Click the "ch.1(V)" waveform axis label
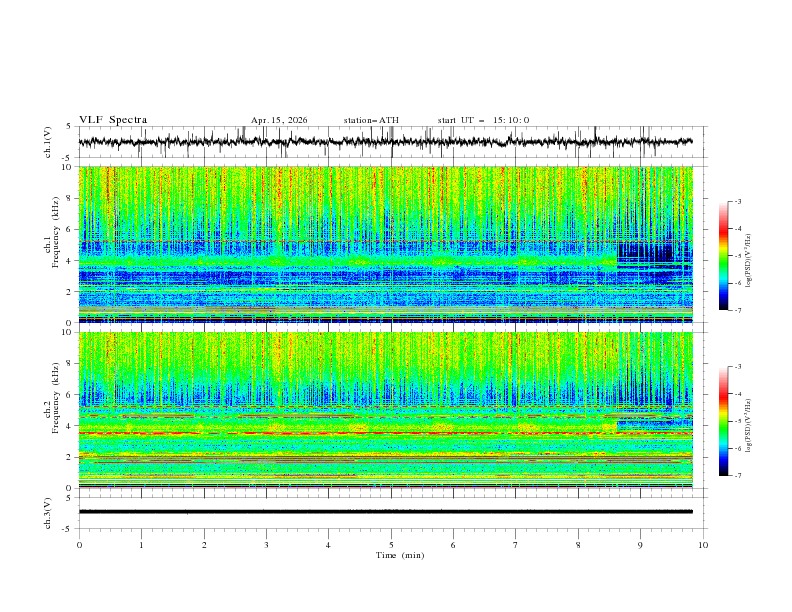This screenshot has width=792, height=612. pos(48,142)
